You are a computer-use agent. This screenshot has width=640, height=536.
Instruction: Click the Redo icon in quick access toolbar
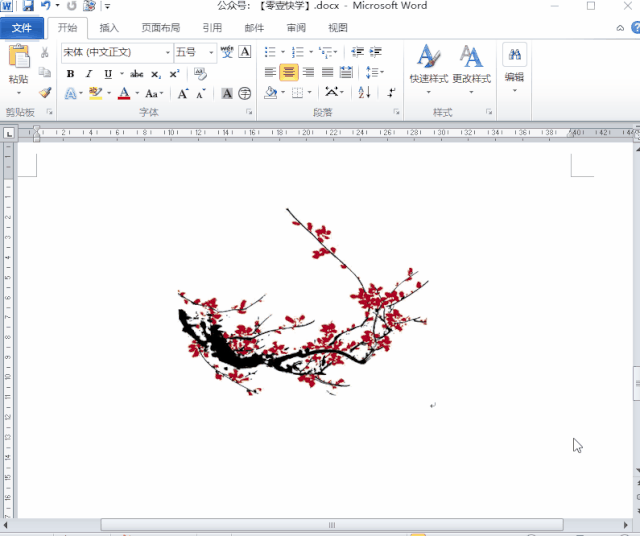pyautogui.click(x=71, y=6)
